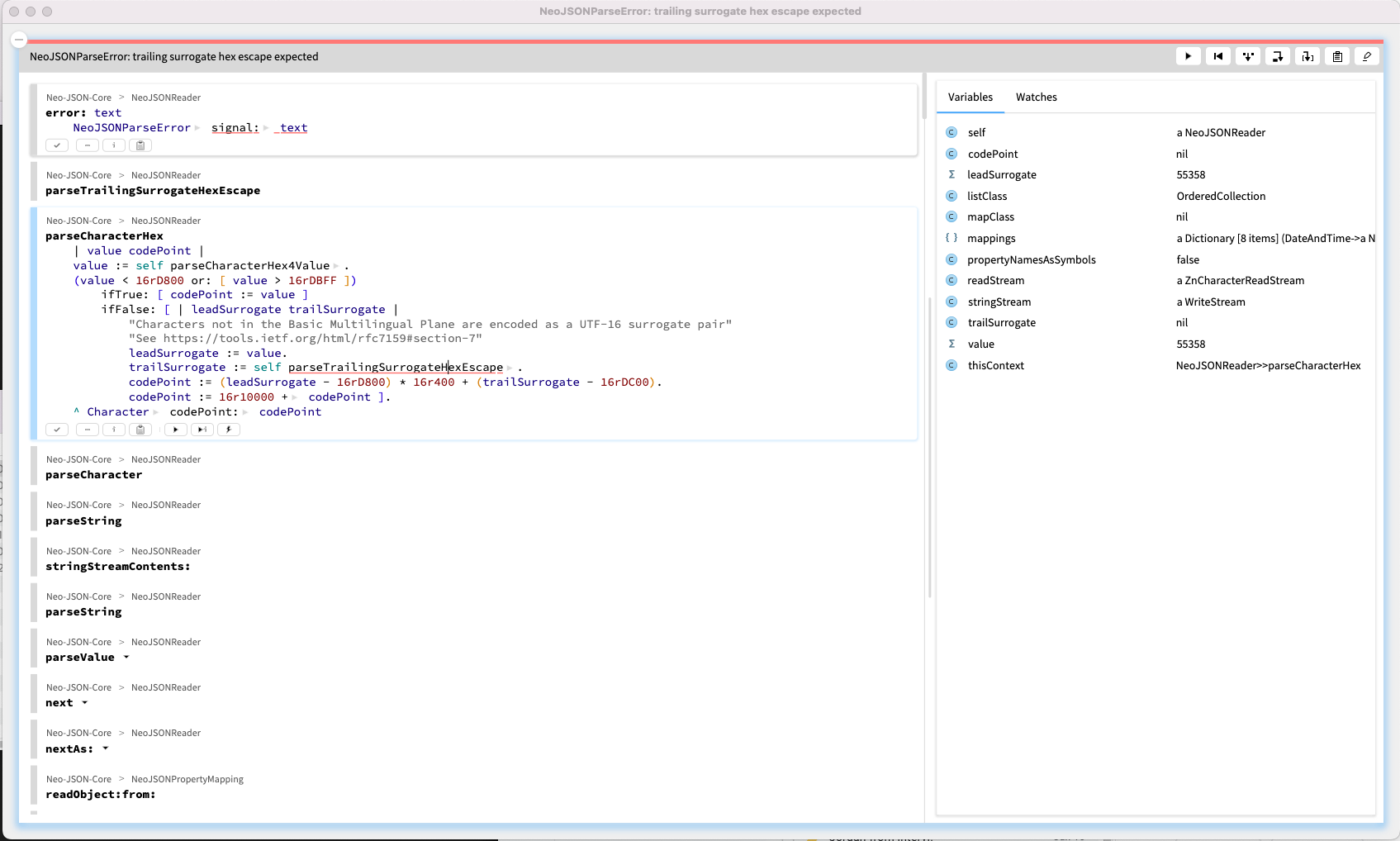Click checkmark accept button under error: method
Viewport: 1400px width, 841px height.
(57, 145)
